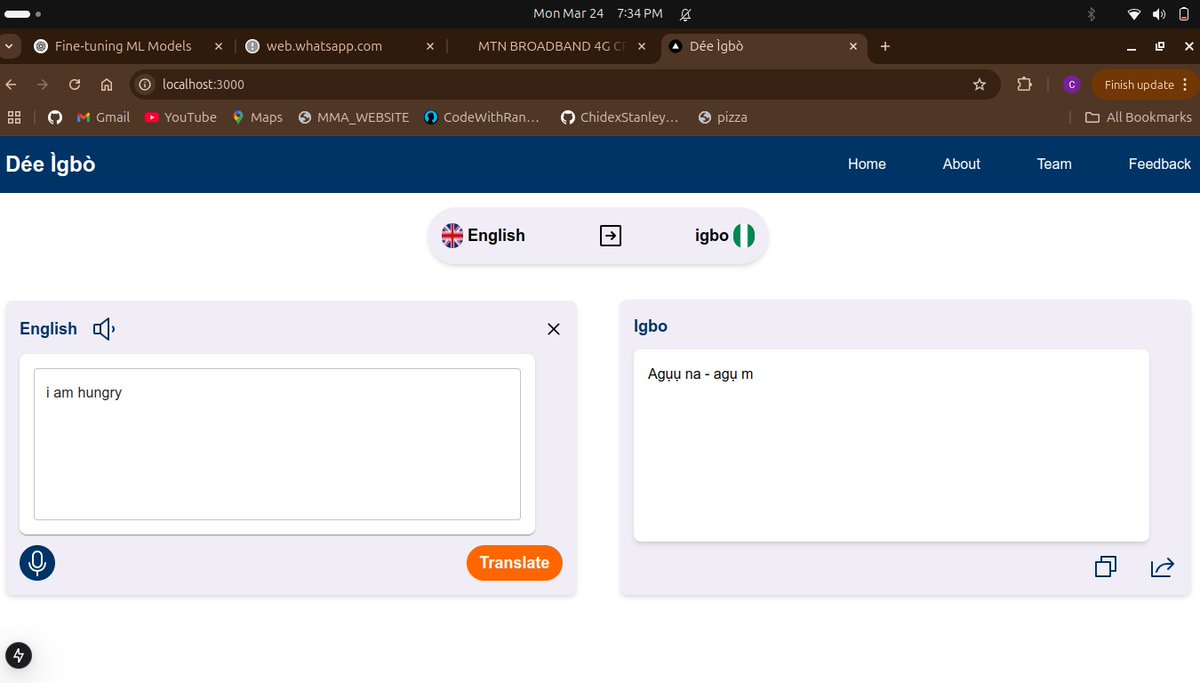1200x683 pixels.
Task: Open the system volume icon
Action: 1159,14
